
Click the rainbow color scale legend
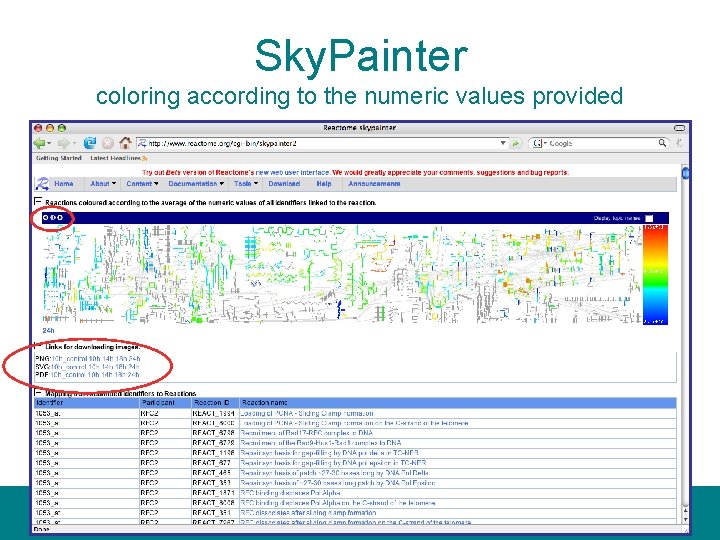coord(655,275)
